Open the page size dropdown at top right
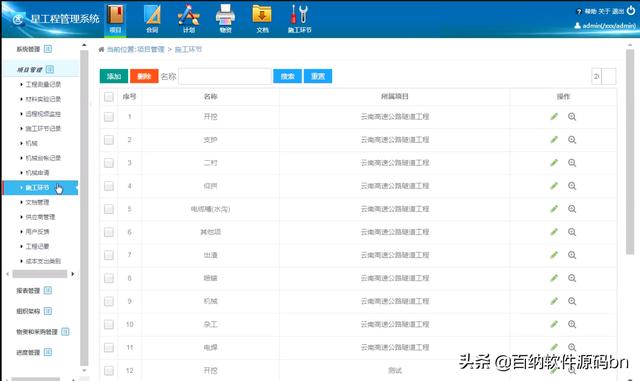The image size is (640, 381). [x=603, y=76]
